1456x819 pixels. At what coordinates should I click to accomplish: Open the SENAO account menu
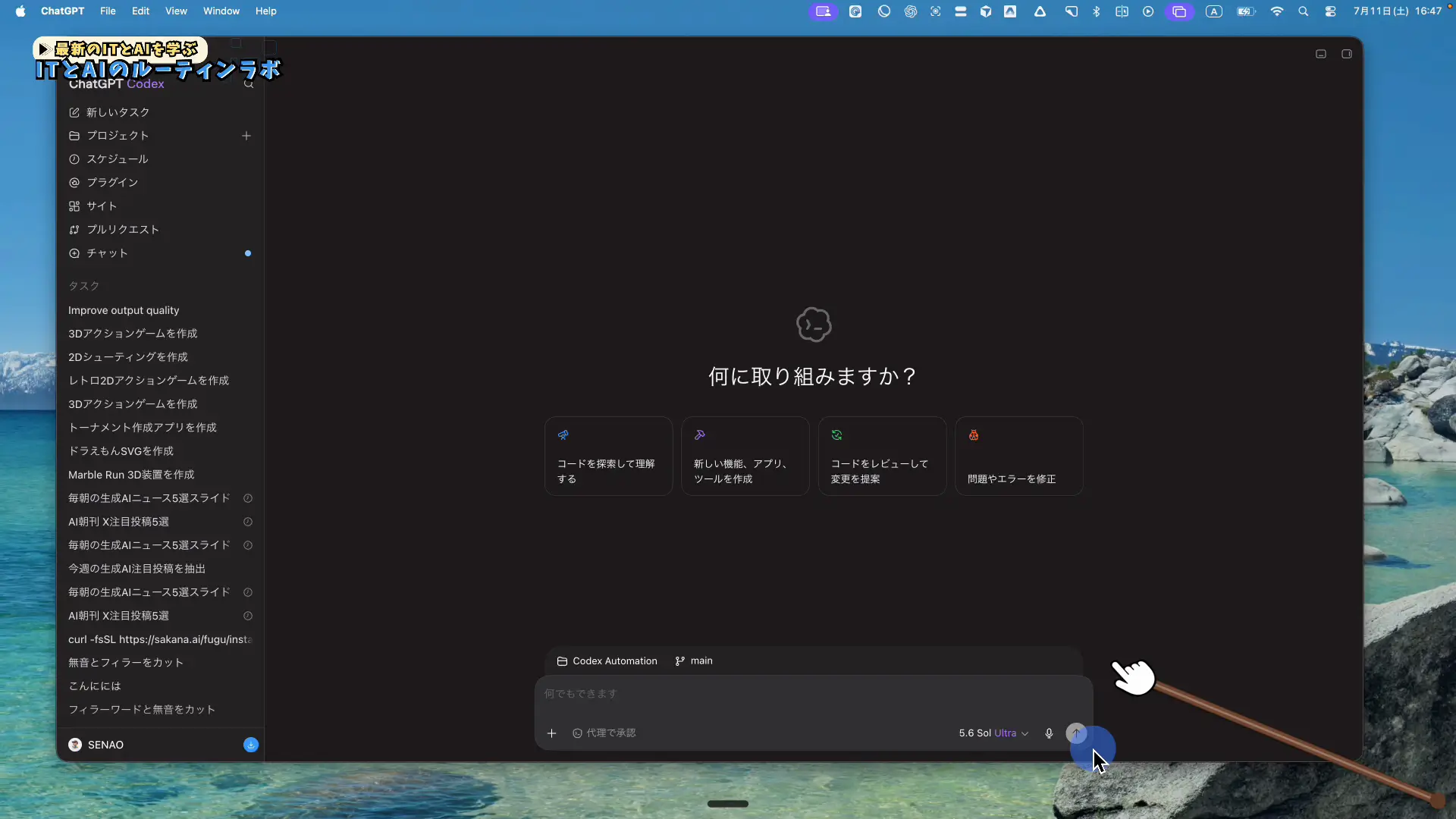point(96,745)
